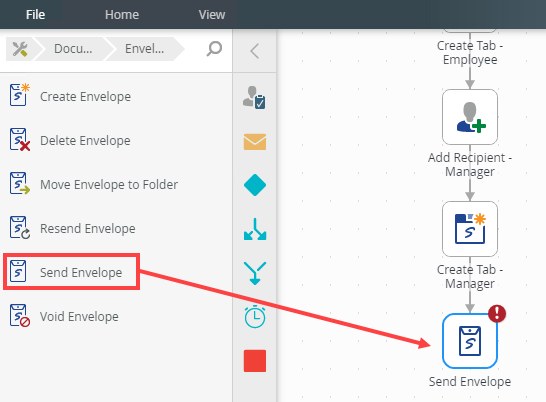Click the Create Tab - Employee label
This screenshot has height=402, width=546.
pyautogui.click(x=470, y=53)
